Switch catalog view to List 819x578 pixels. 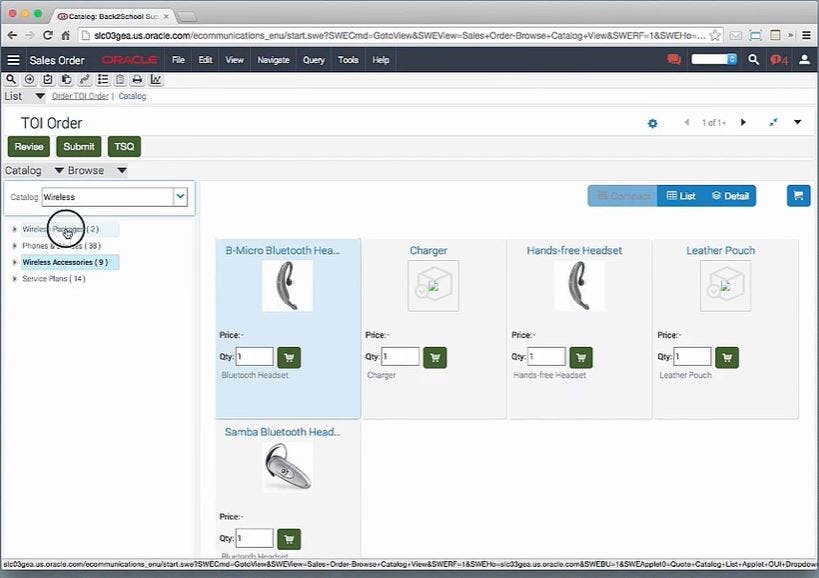point(681,195)
